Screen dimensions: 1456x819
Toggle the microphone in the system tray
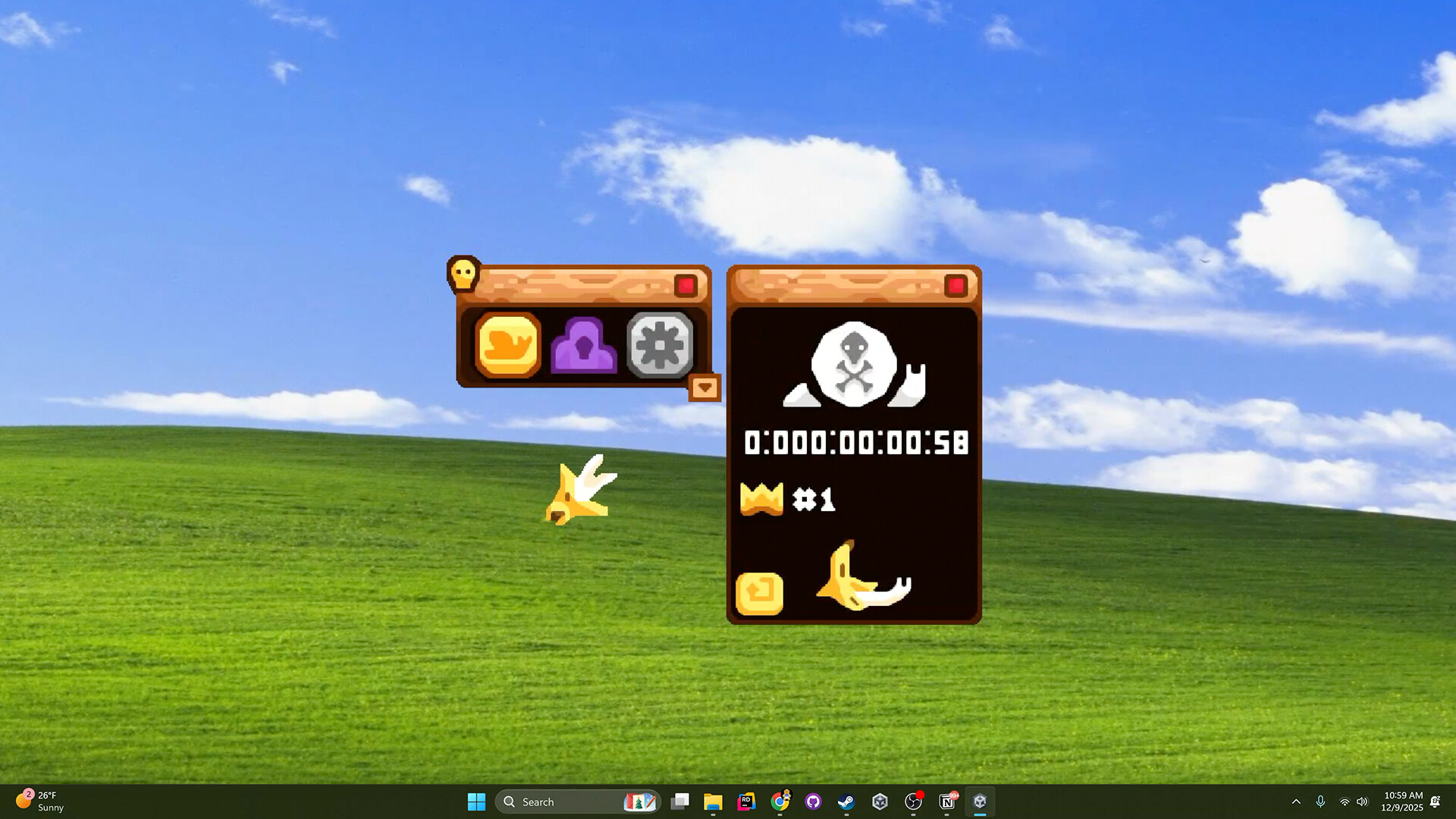(1320, 801)
